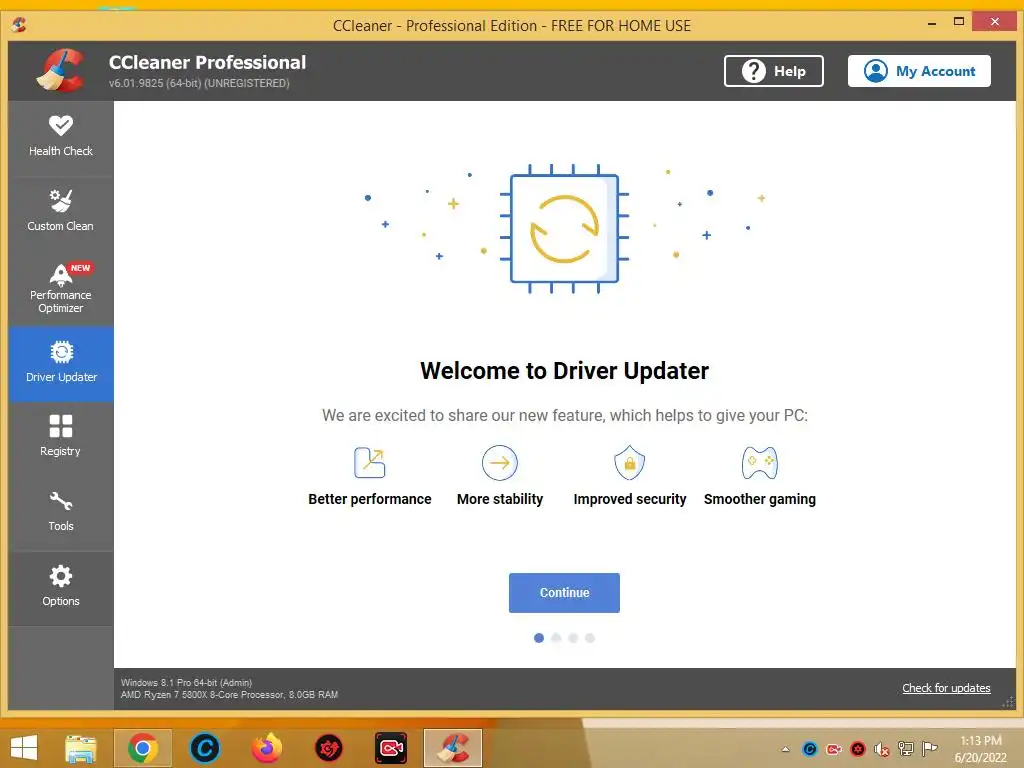Open Custom Clean in sidebar

(x=61, y=212)
